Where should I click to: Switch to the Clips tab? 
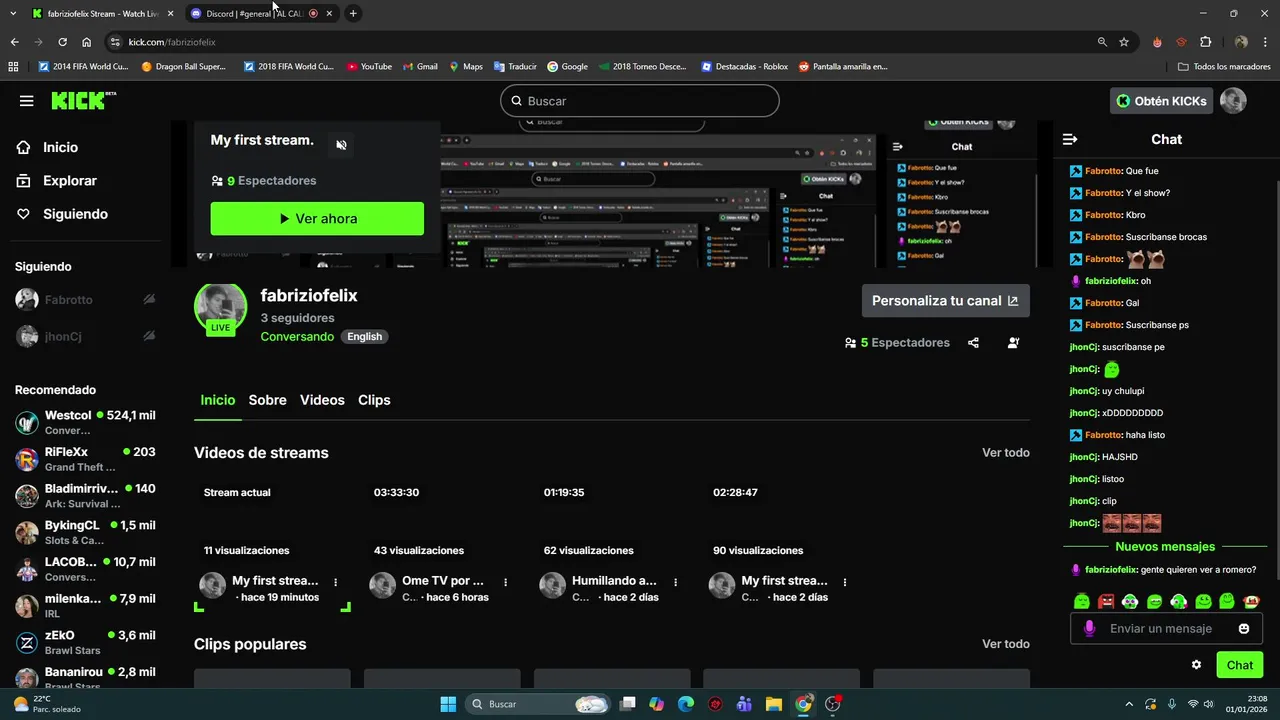[x=374, y=400]
